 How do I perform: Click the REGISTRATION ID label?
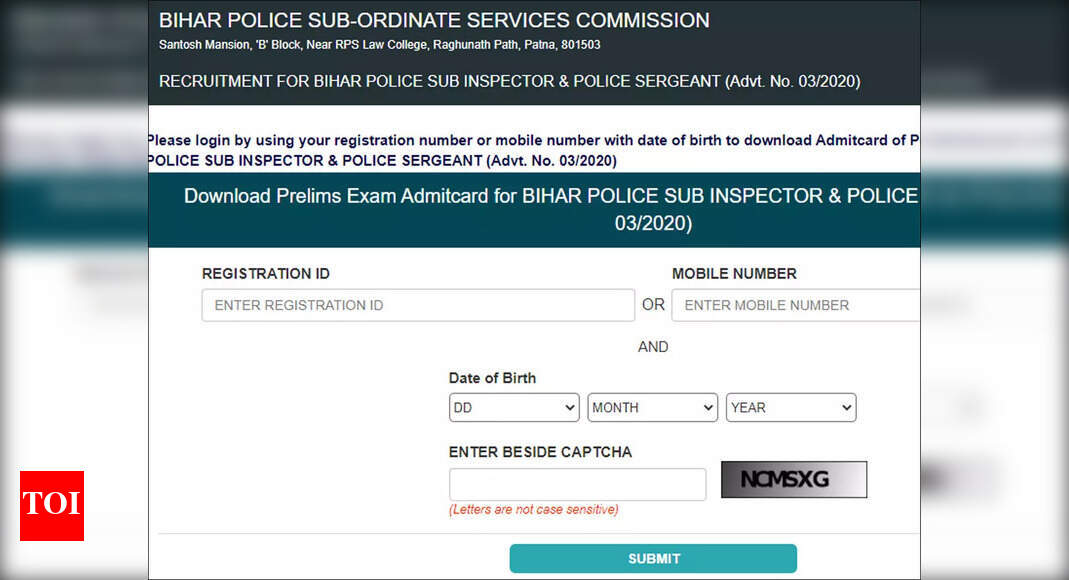click(266, 274)
